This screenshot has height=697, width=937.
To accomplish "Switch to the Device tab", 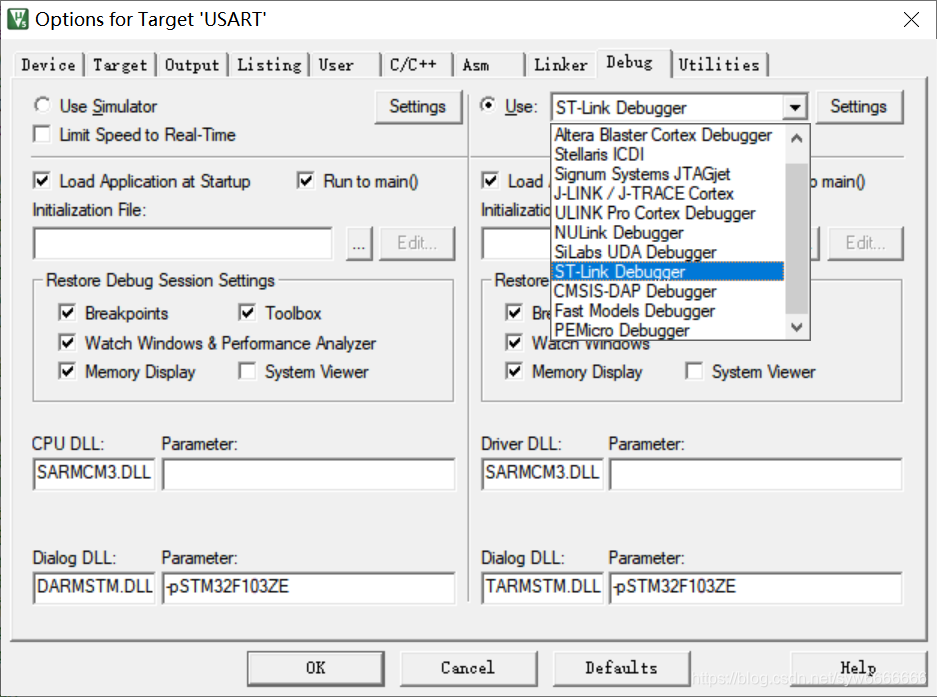I will coord(48,65).
